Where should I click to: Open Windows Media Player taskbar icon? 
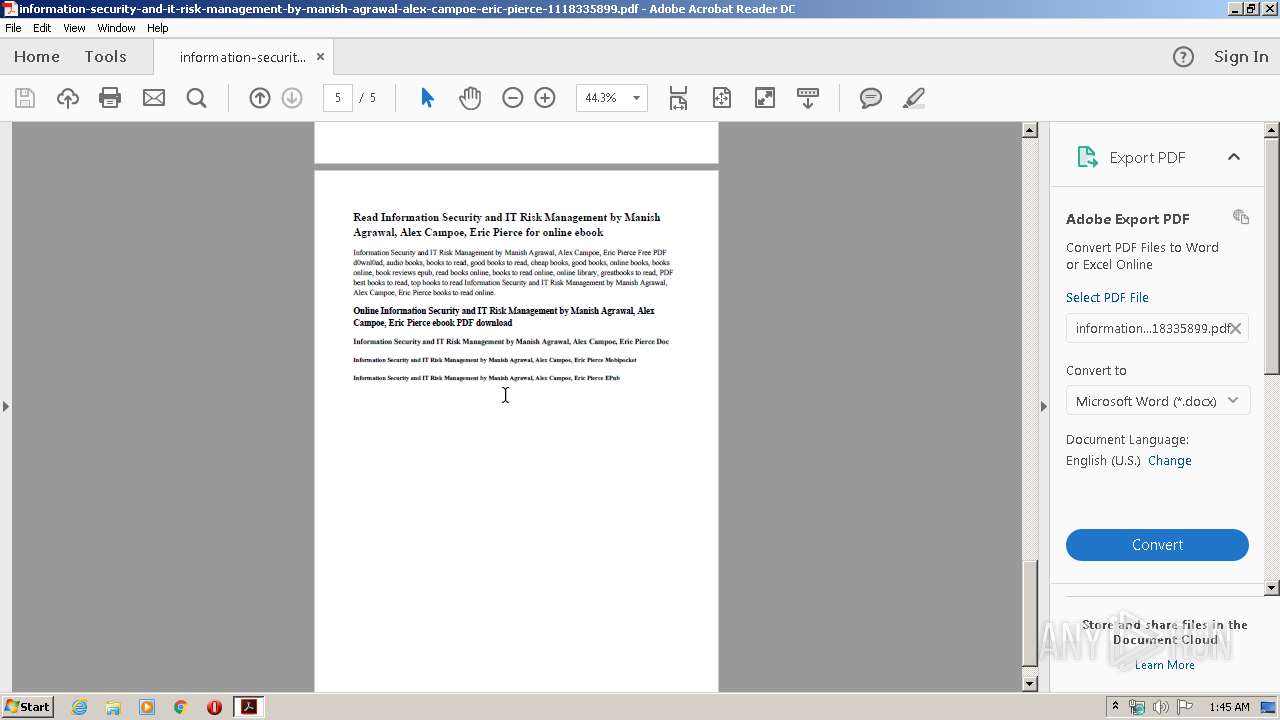[147, 707]
